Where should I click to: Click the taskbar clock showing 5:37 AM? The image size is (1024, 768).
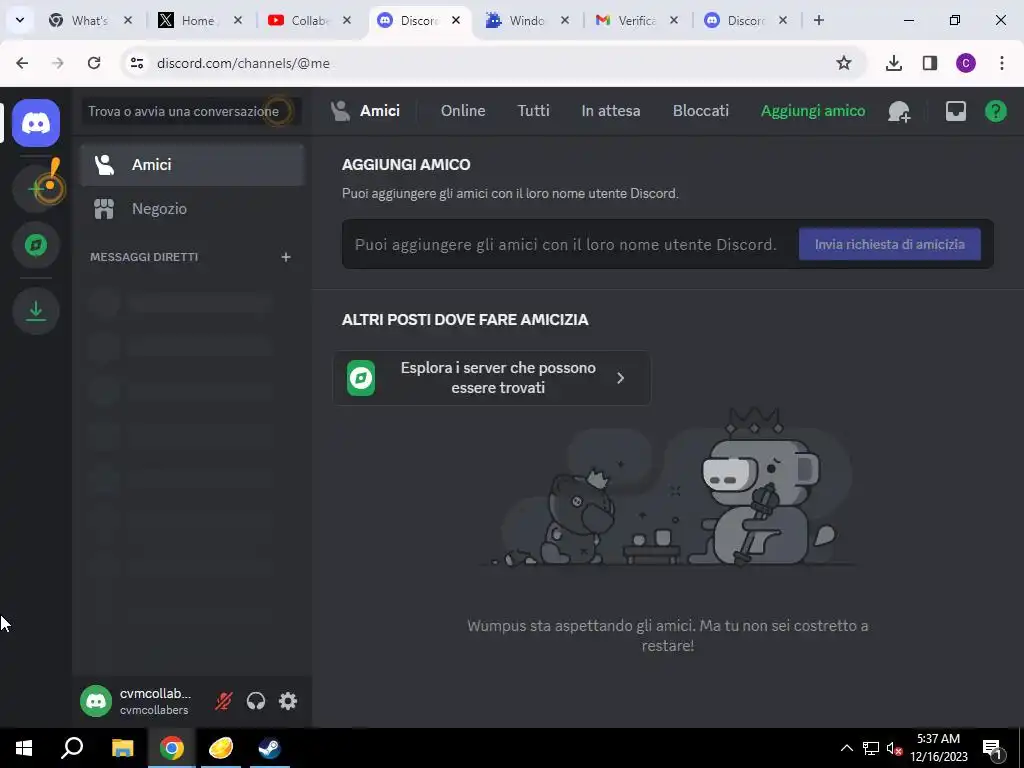point(938,748)
